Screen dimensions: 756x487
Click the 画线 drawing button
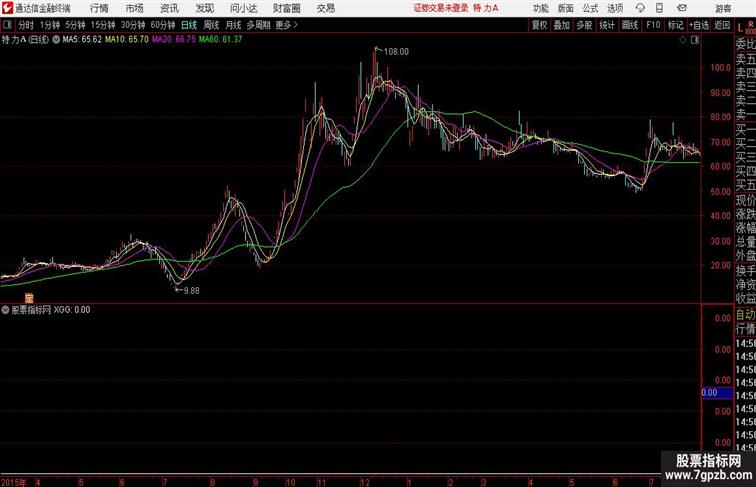[x=630, y=25]
